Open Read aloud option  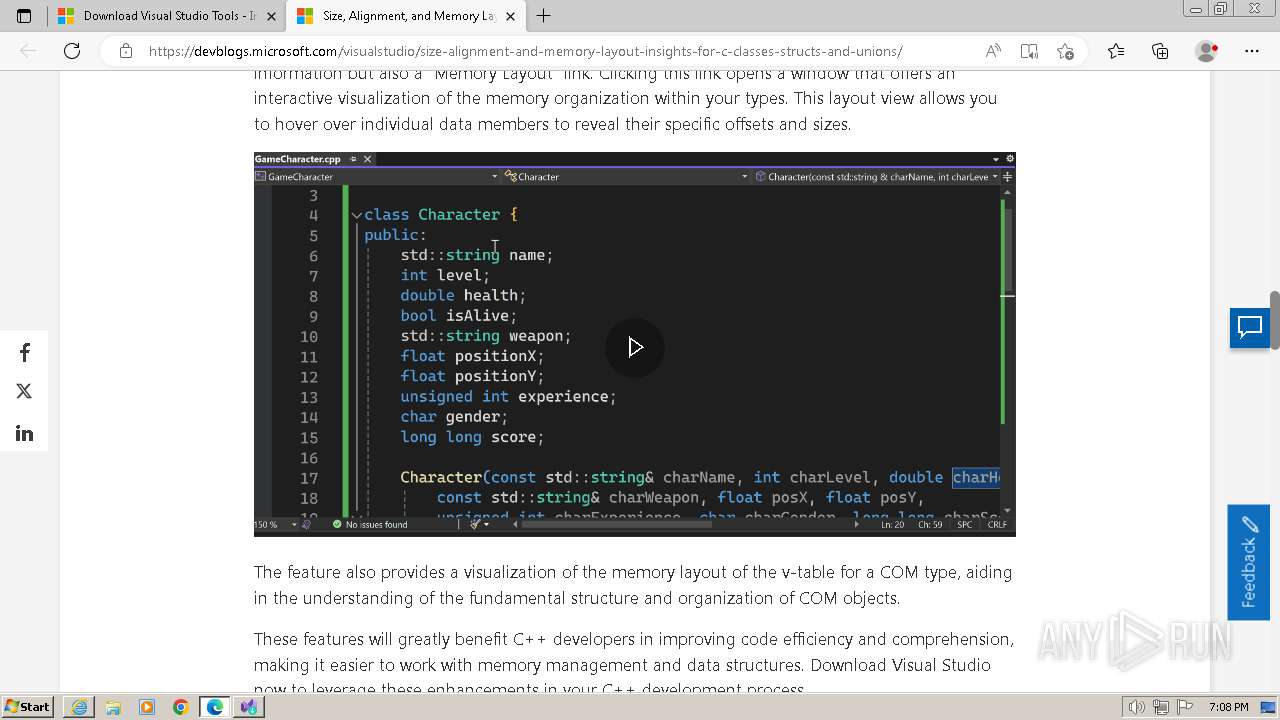click(993, 51)
